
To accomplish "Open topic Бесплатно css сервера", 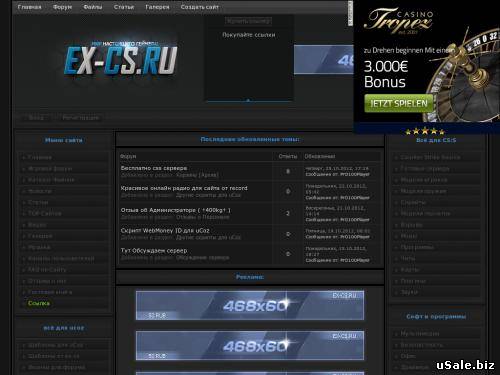I will 154,168.
